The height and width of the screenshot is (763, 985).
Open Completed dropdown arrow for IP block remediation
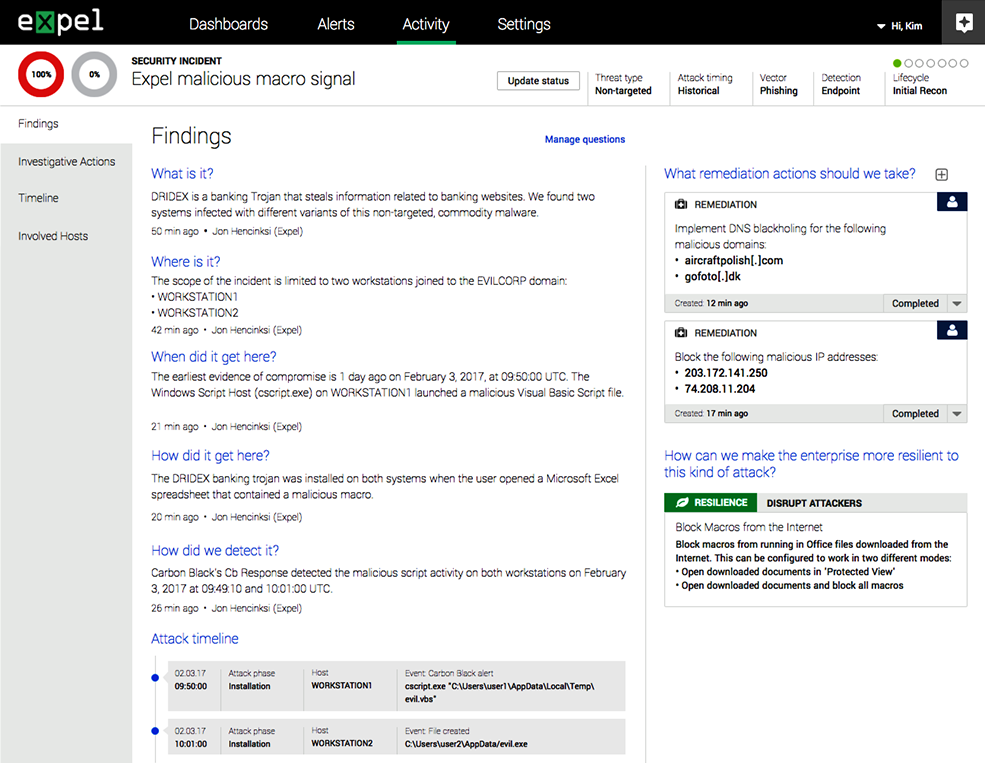pos(957,414)
